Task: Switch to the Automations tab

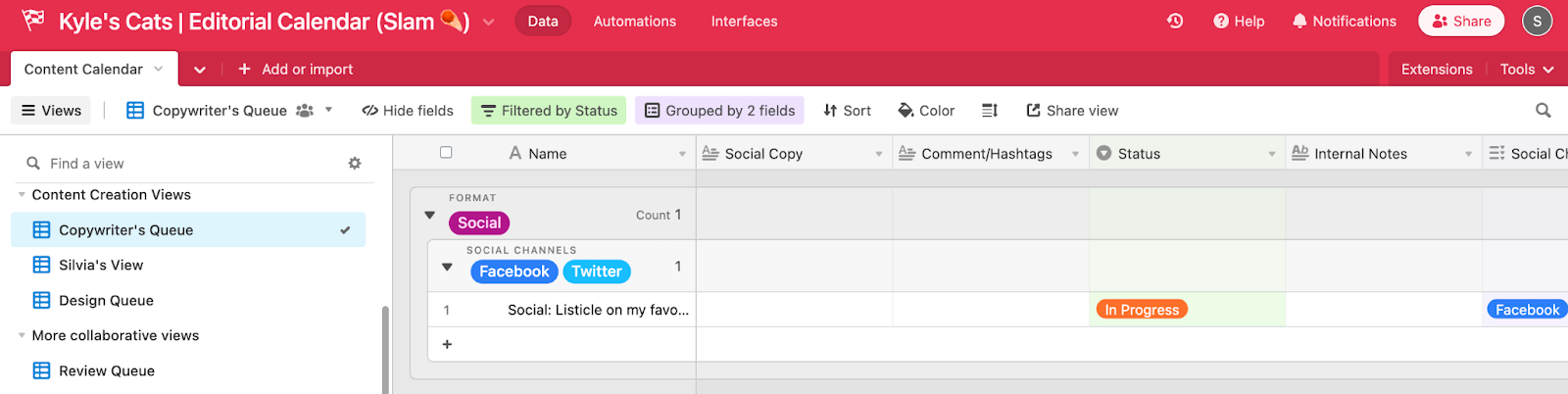Action: [x=634, y=21]
